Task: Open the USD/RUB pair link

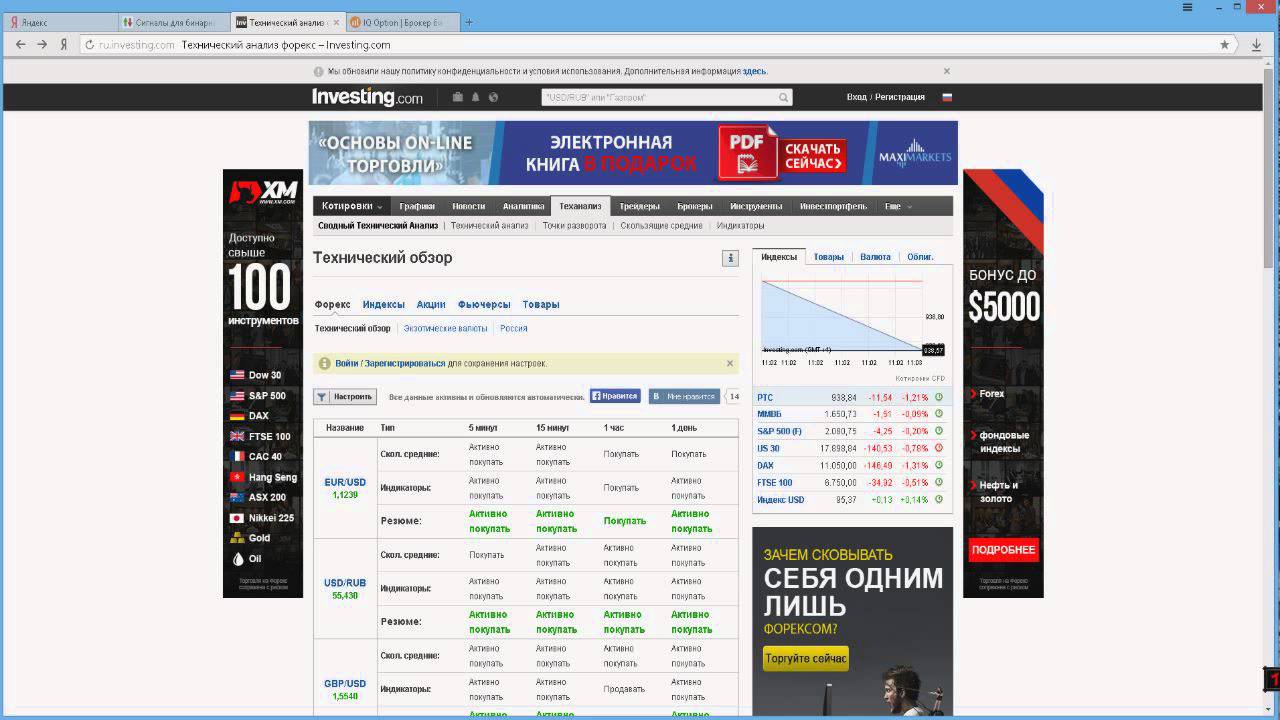Action: [x=345, y=583]
